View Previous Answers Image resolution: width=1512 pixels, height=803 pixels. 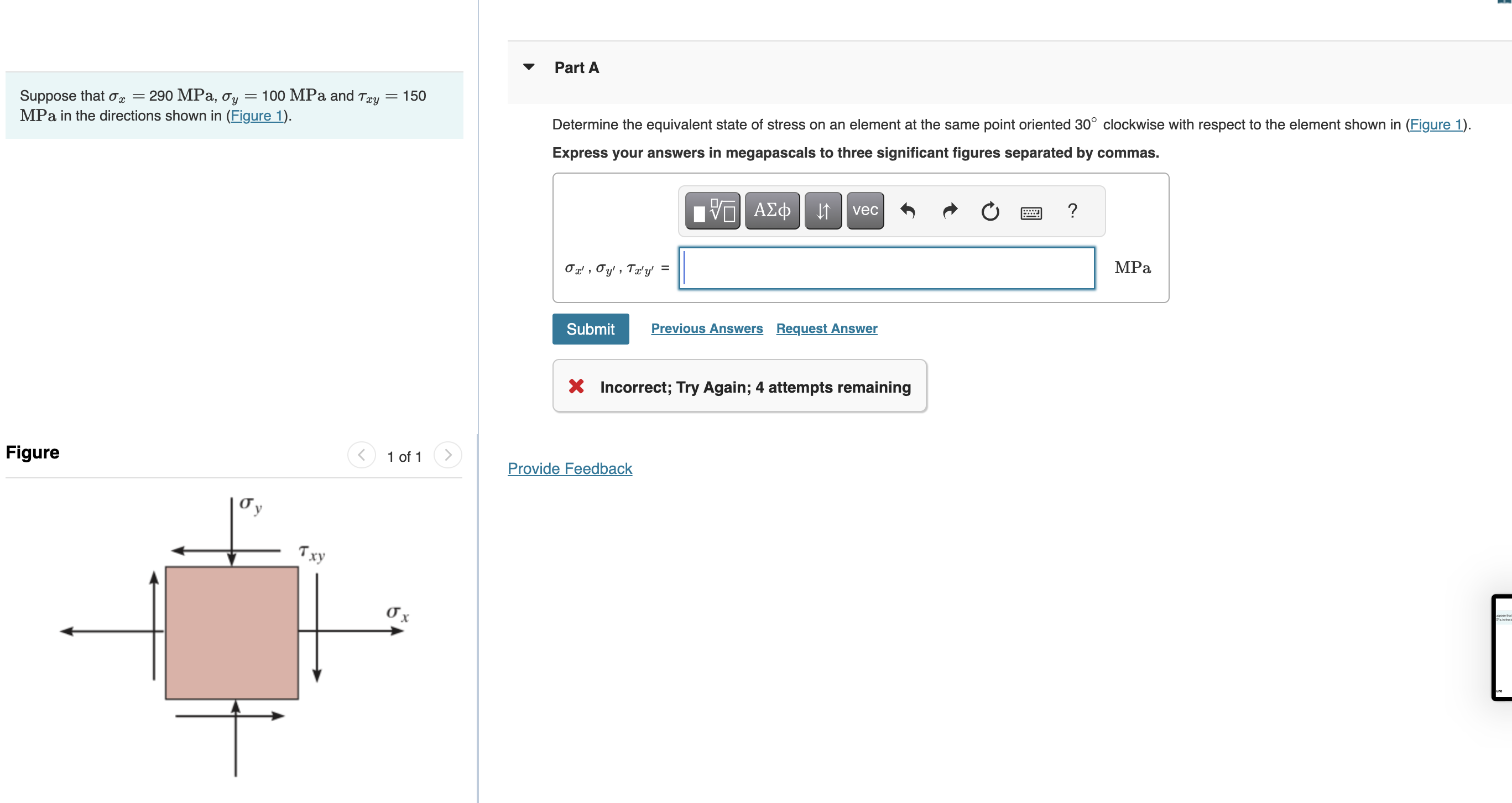706,328
